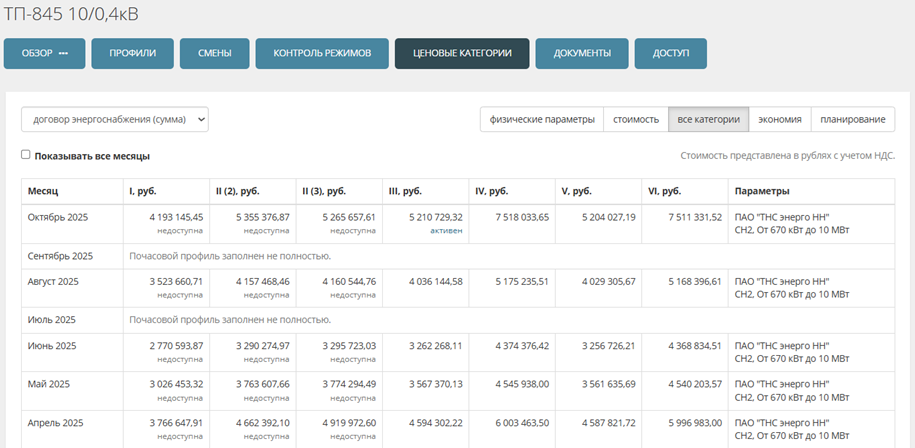Click the Сентябрь 2025 row label
Image resolution: width=915 pixels, height=448 pixels.
tap(60, 256)
